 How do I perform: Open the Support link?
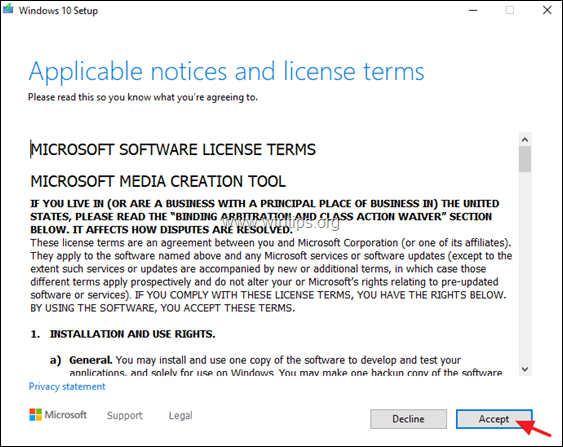point(125,415)
